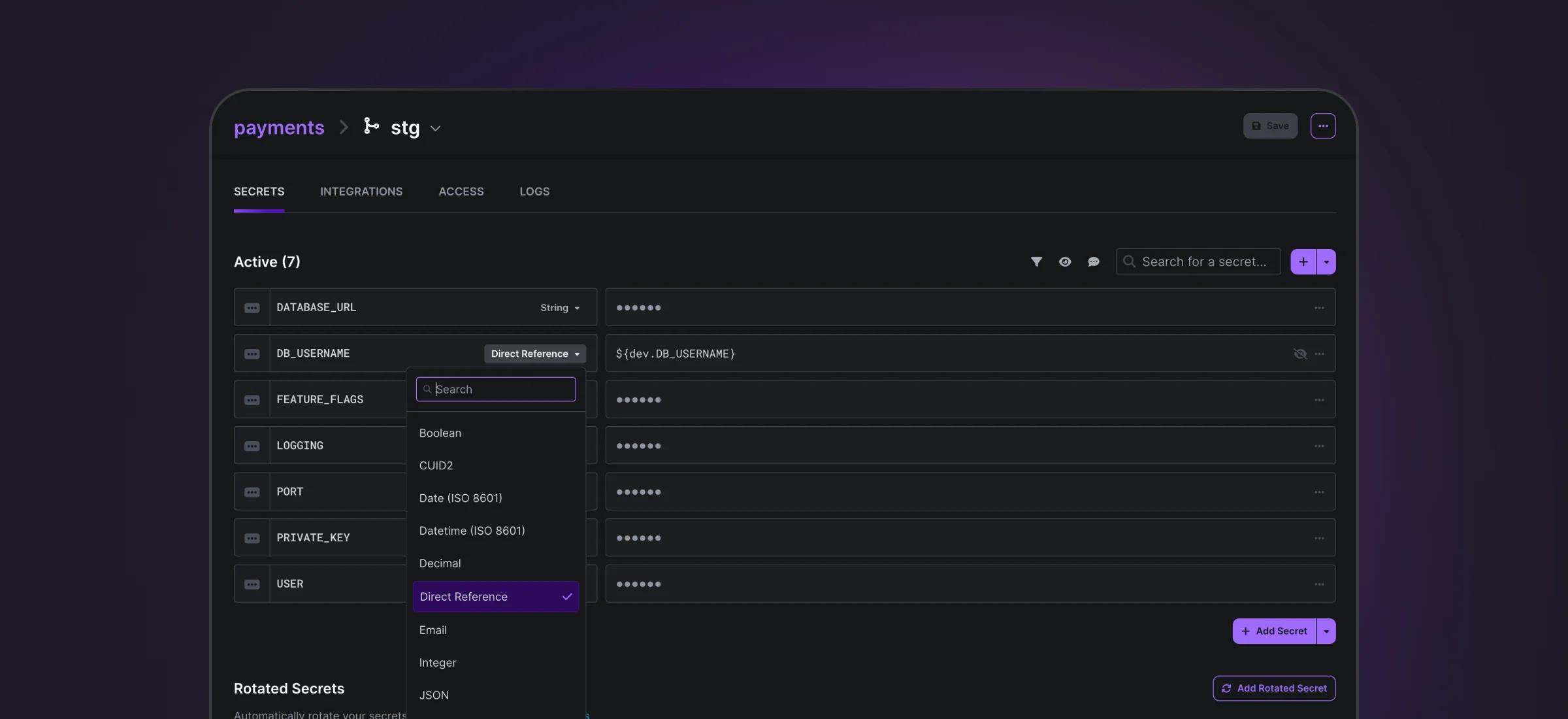Click the purple plus icon near search

click(1303, 261)
